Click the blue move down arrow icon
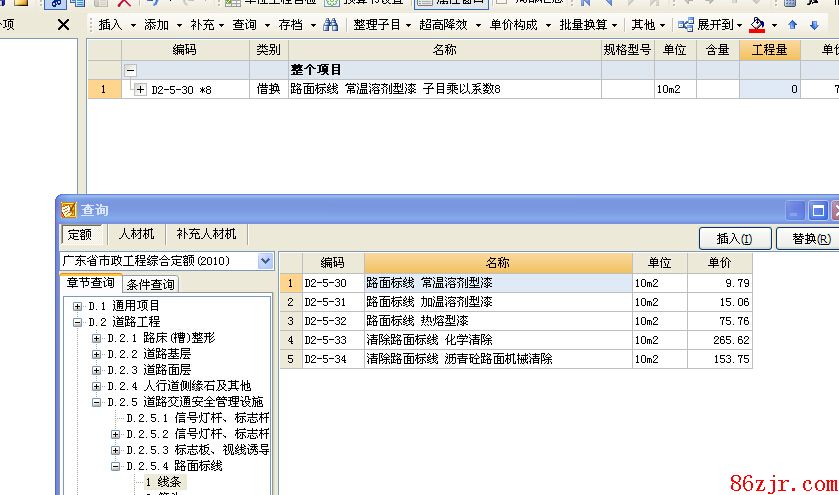 (814, 25)
